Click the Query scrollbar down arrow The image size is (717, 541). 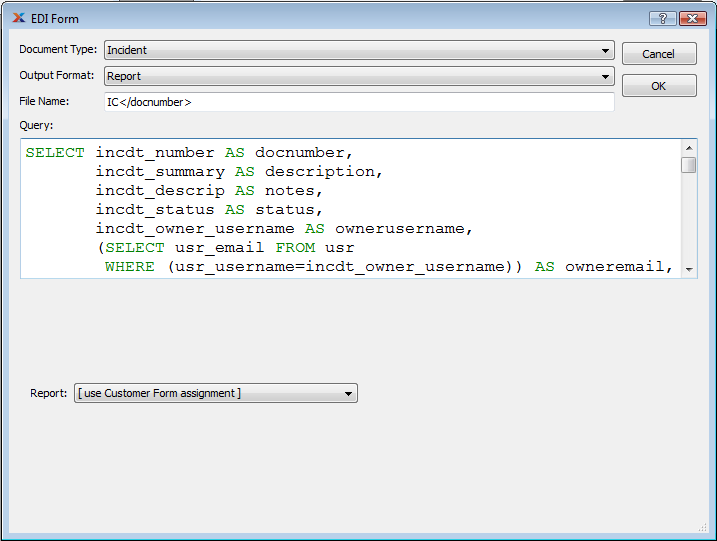(x=688, y=270)
